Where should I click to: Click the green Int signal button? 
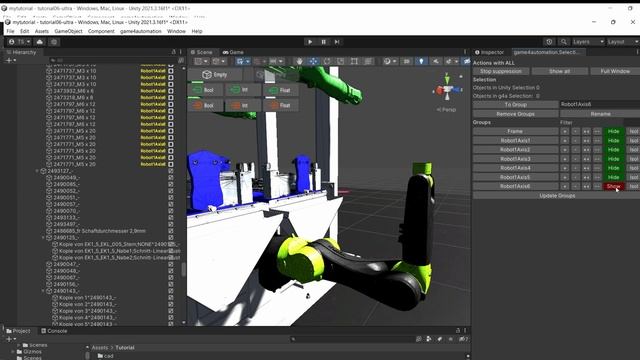[x=243, y=90]
